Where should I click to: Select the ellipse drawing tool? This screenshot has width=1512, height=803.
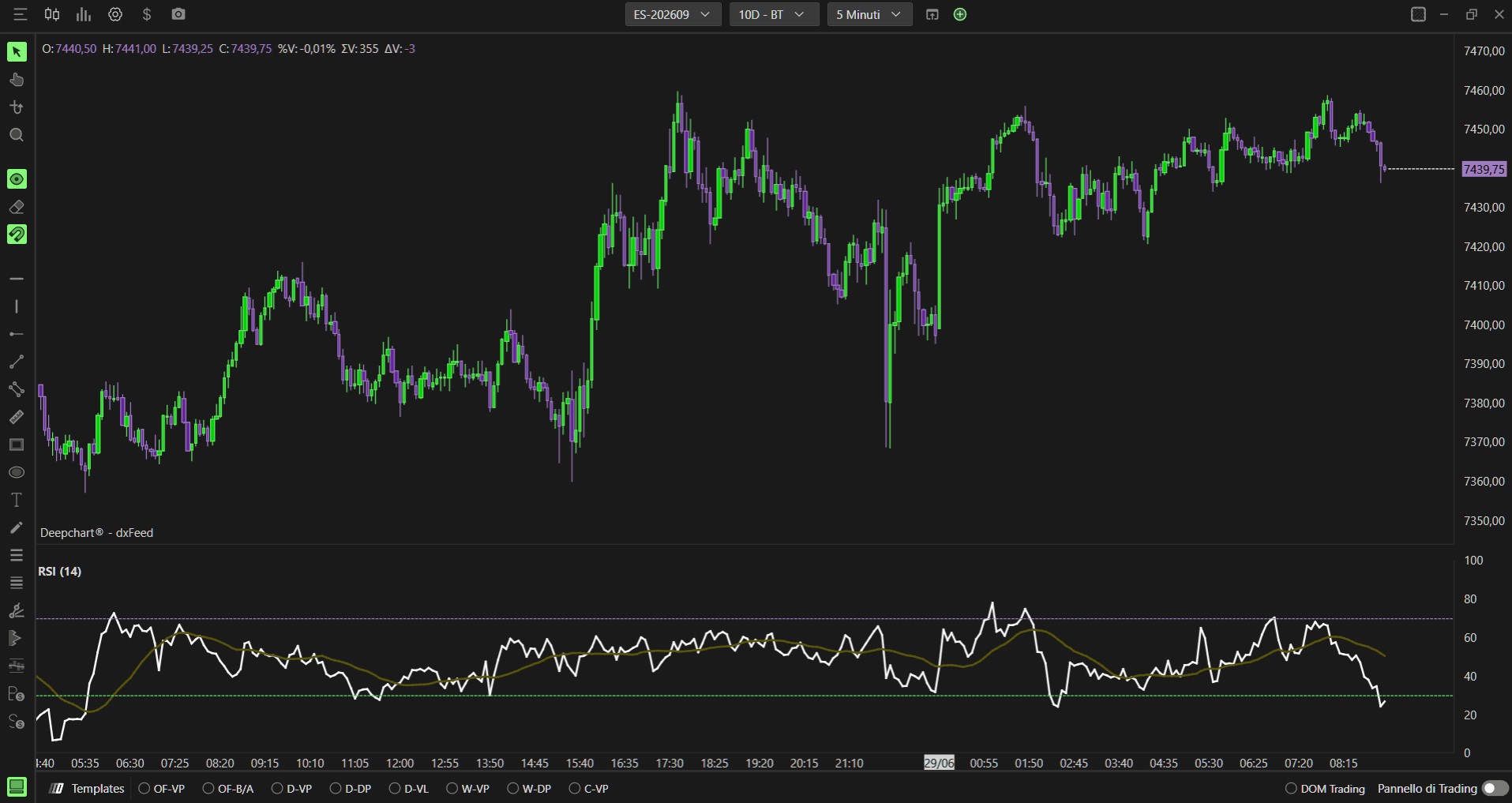[x=17, y=472]
